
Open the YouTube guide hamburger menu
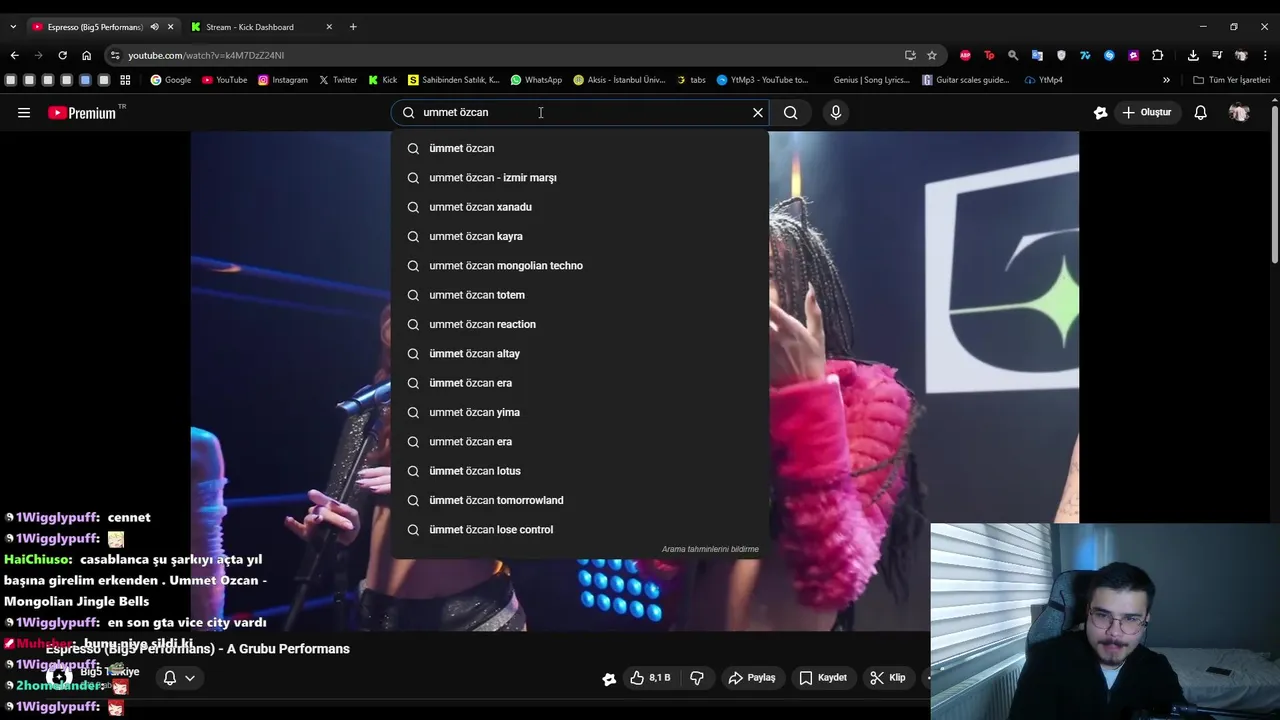point(24,113)
